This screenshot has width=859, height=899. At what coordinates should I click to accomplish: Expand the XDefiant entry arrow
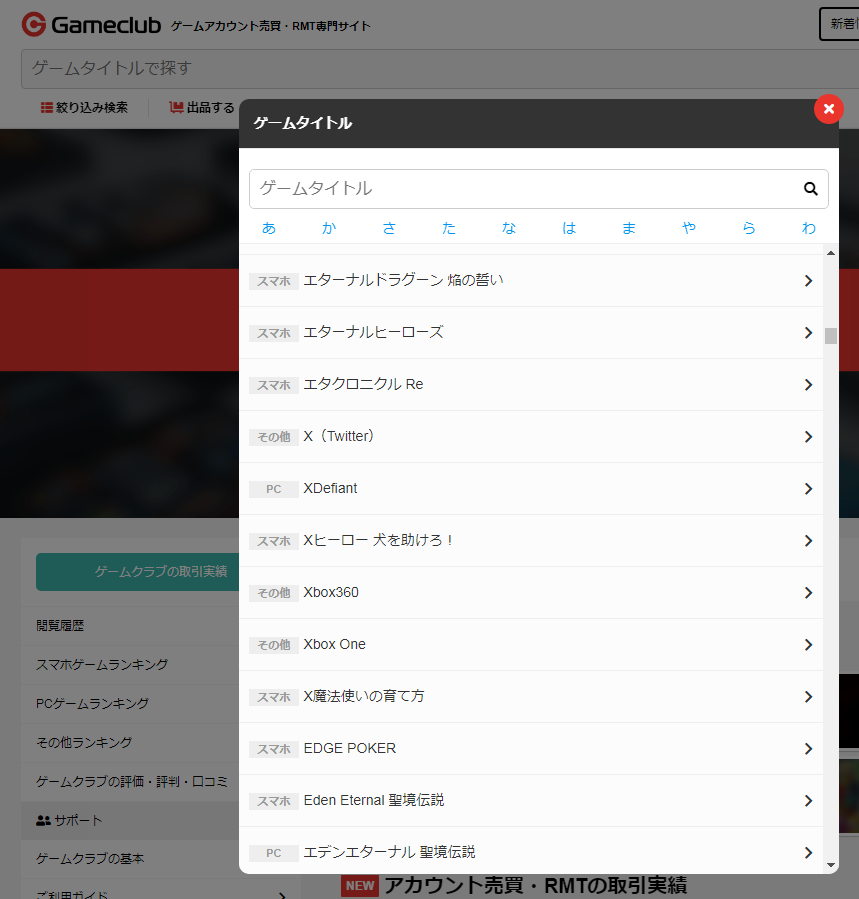pos(808,489)
